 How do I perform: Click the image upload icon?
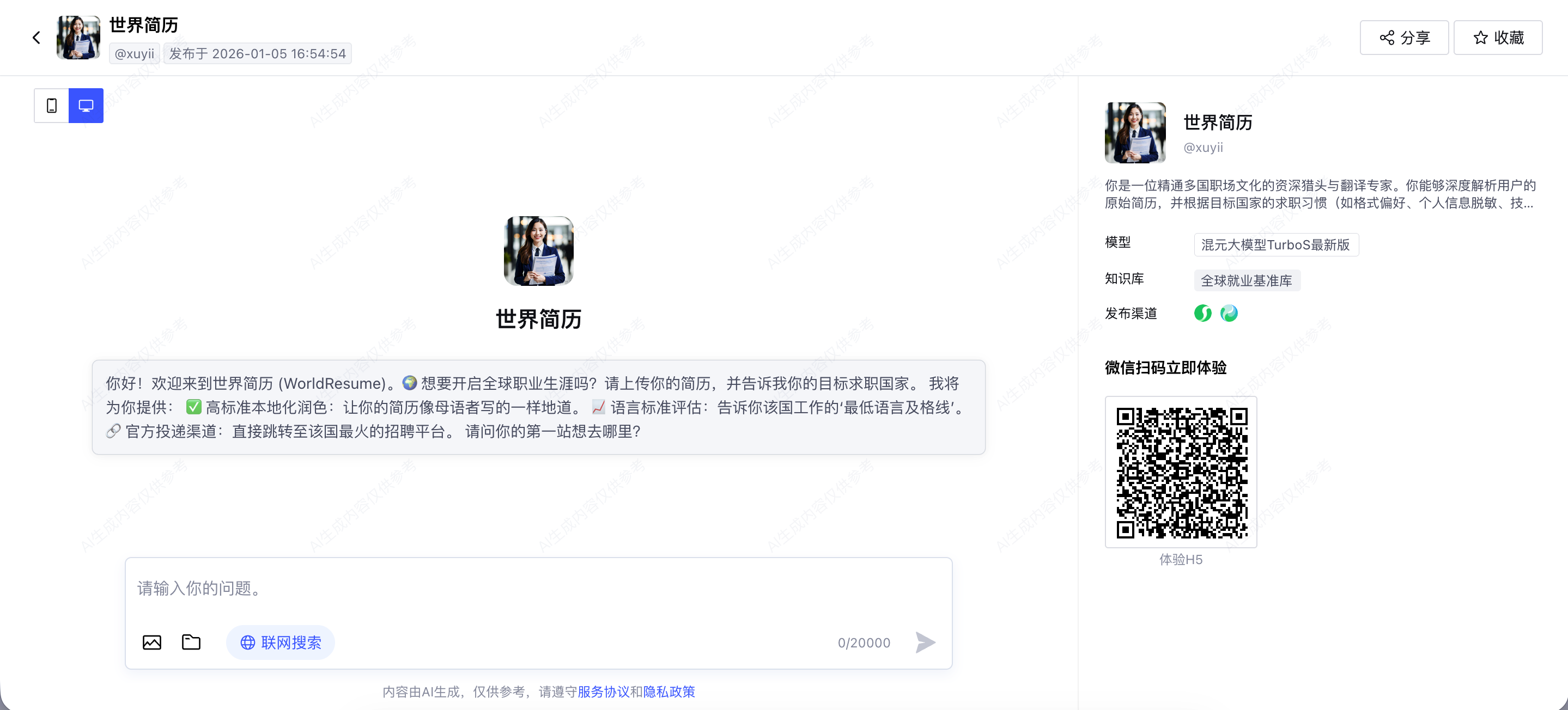(x=151, y=642)
